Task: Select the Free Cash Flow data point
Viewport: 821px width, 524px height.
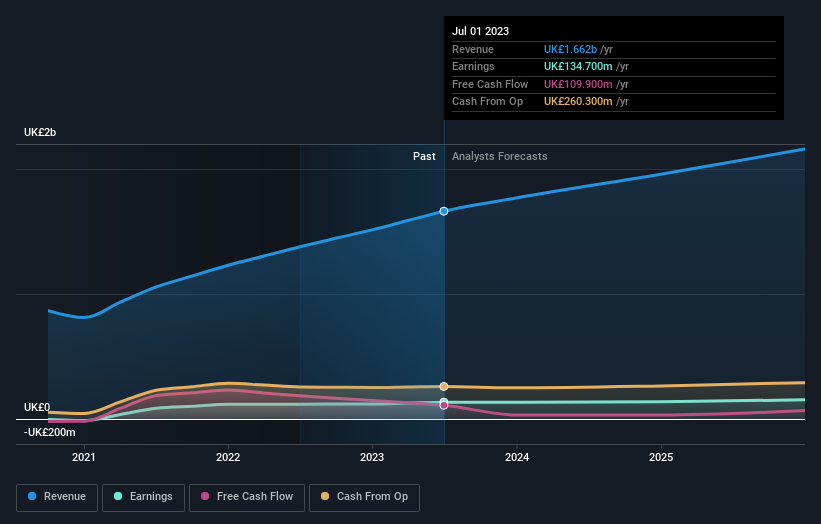Action: click(x=444, y=405)
